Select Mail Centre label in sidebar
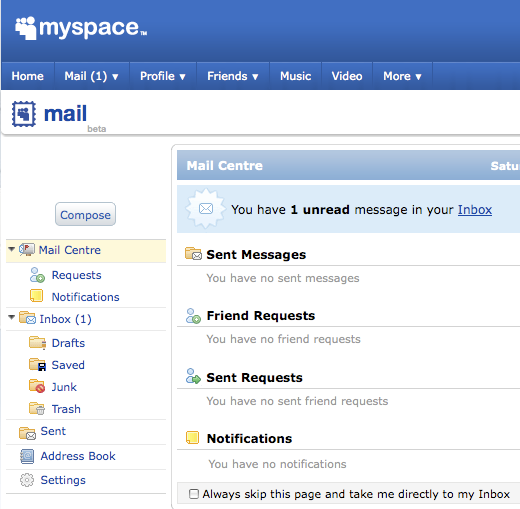This screenshot has width=520, height=509. (x=69, y=250)
